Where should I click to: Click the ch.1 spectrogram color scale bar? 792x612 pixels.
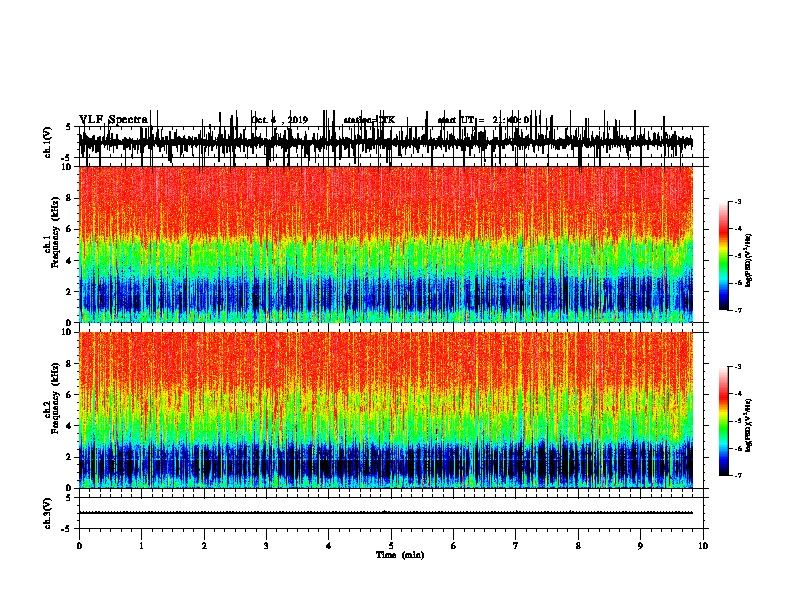(724, 256)
